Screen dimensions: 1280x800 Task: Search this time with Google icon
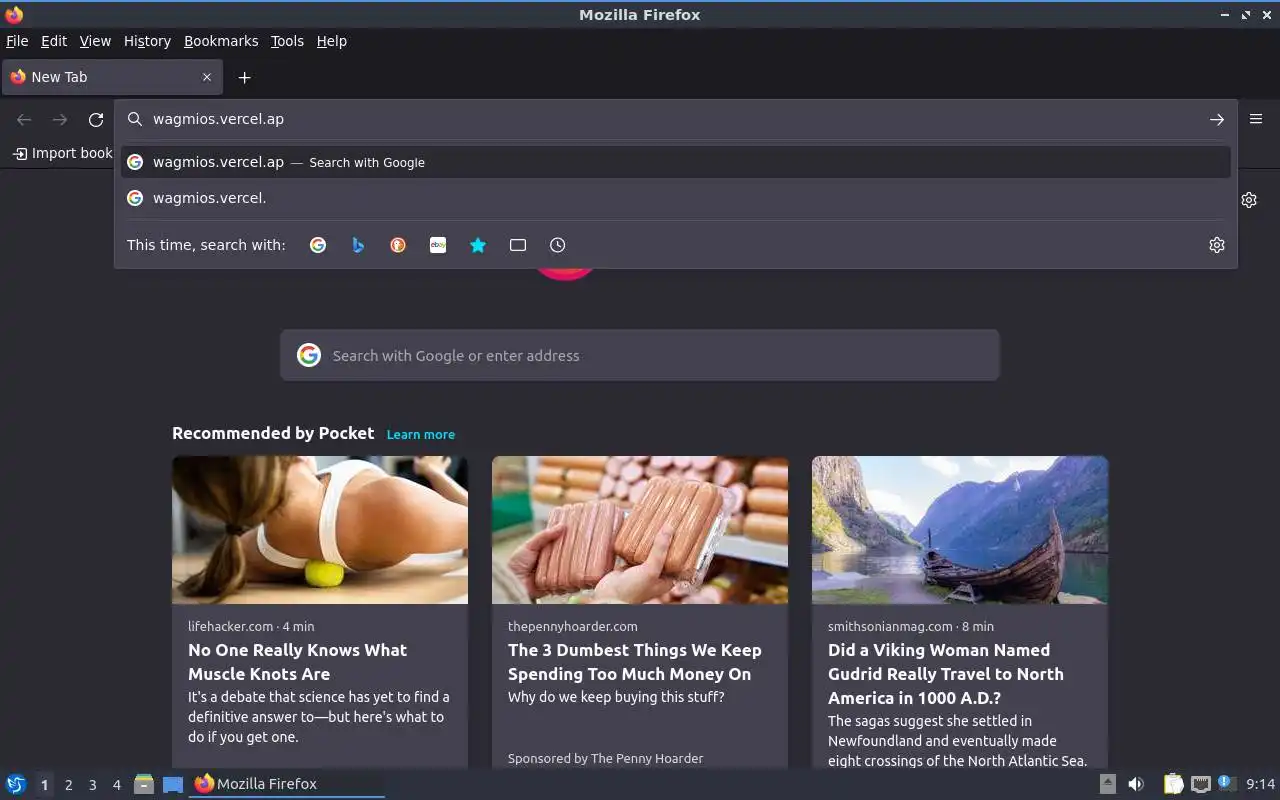(x=318, y=245)
